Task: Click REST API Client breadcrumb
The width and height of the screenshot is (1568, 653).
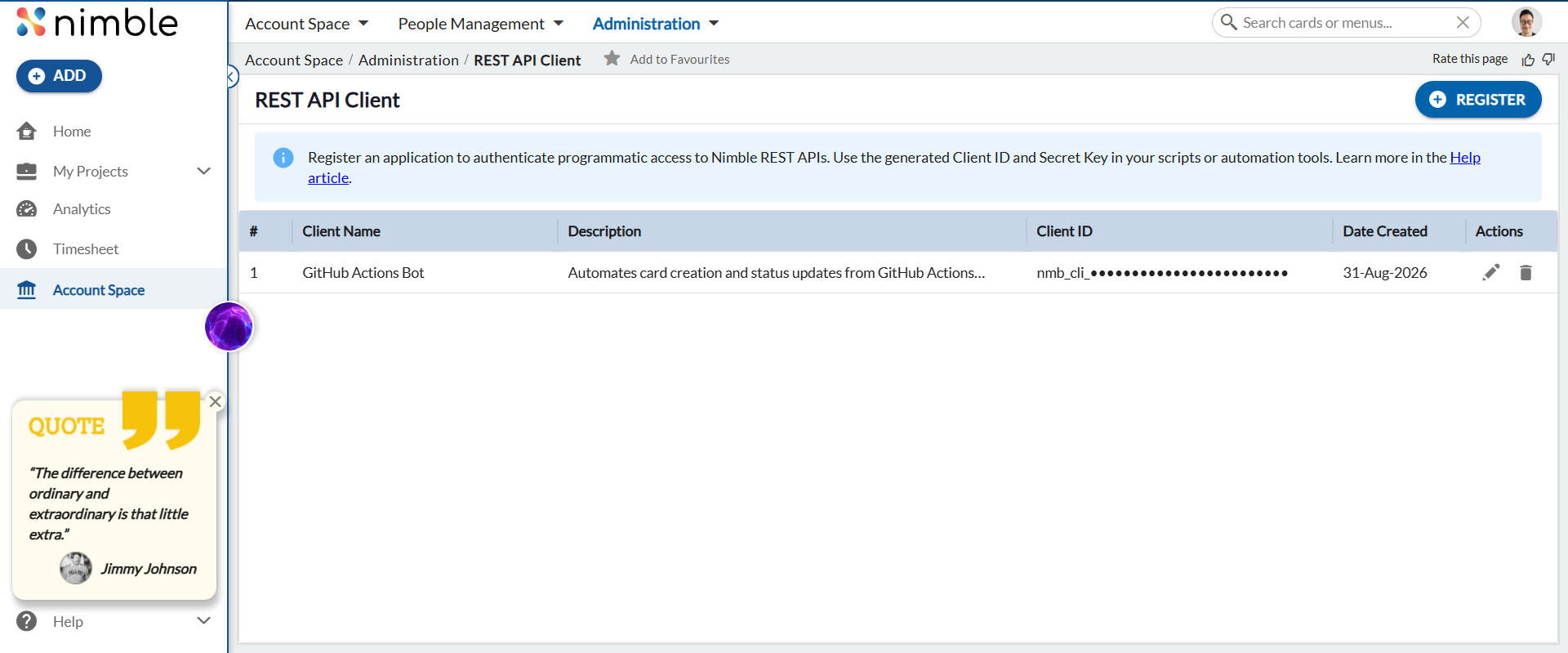Action: (x=528, y=60)
